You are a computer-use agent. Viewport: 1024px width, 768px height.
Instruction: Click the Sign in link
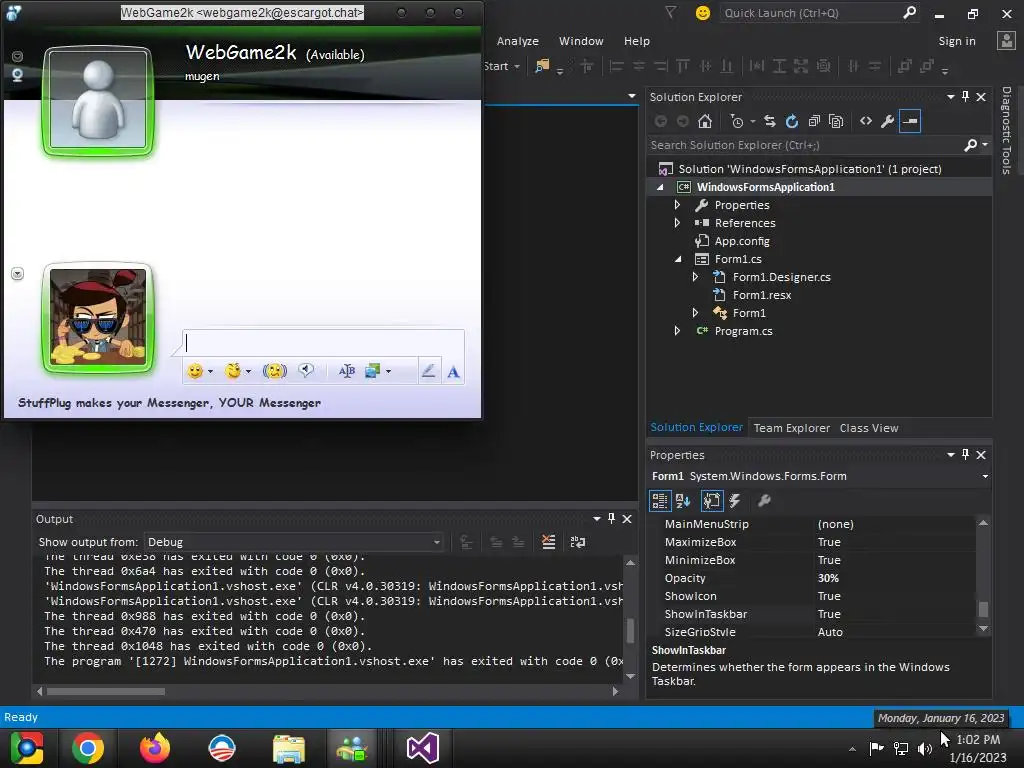pos(957,41)
